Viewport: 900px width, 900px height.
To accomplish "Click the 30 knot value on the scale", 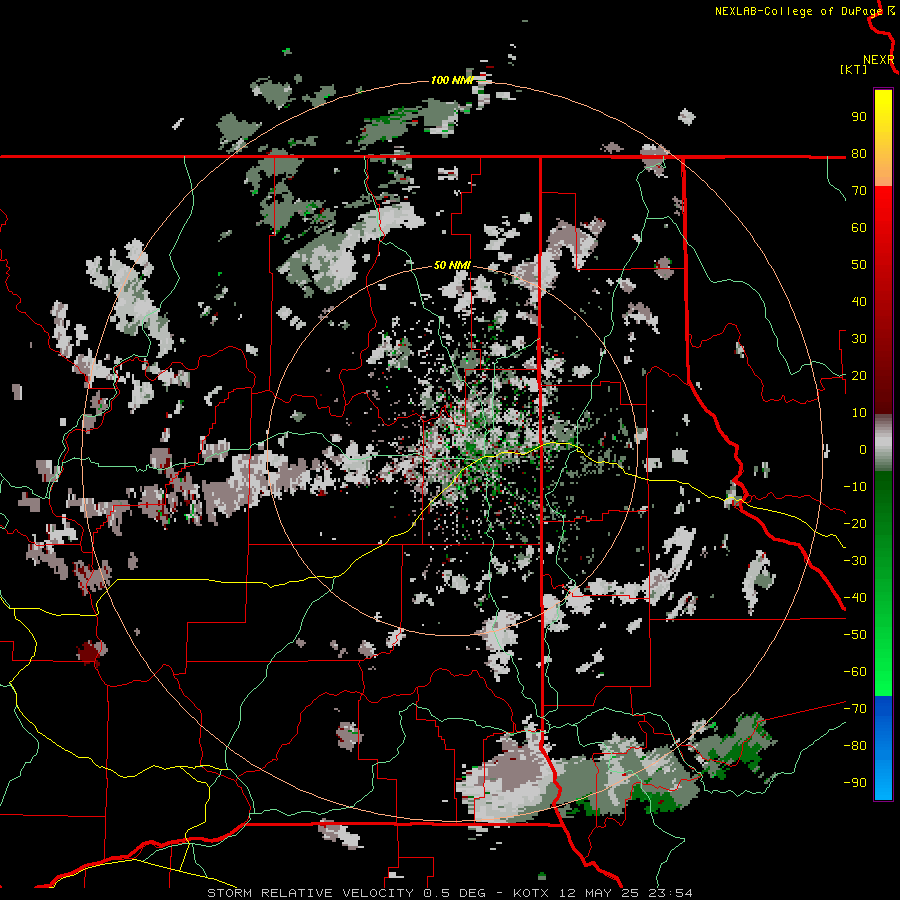I will click(x=859, y=339).
